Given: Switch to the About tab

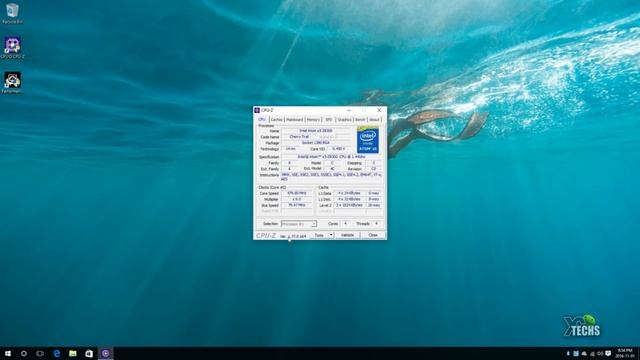Looking at the screenshot, I should click(x=374, y=120).
